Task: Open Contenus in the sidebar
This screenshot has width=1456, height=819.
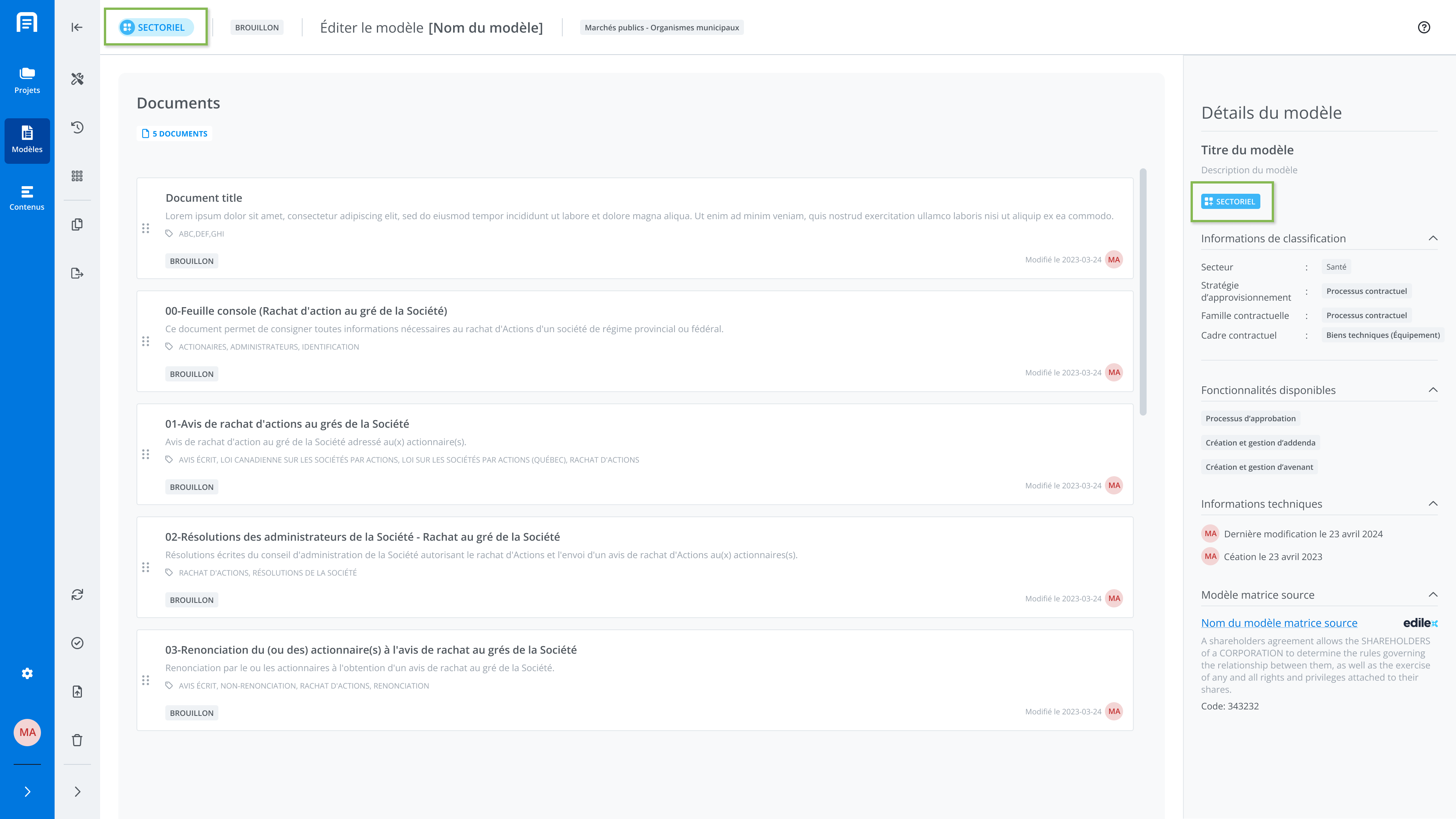Action: (27, 198)
